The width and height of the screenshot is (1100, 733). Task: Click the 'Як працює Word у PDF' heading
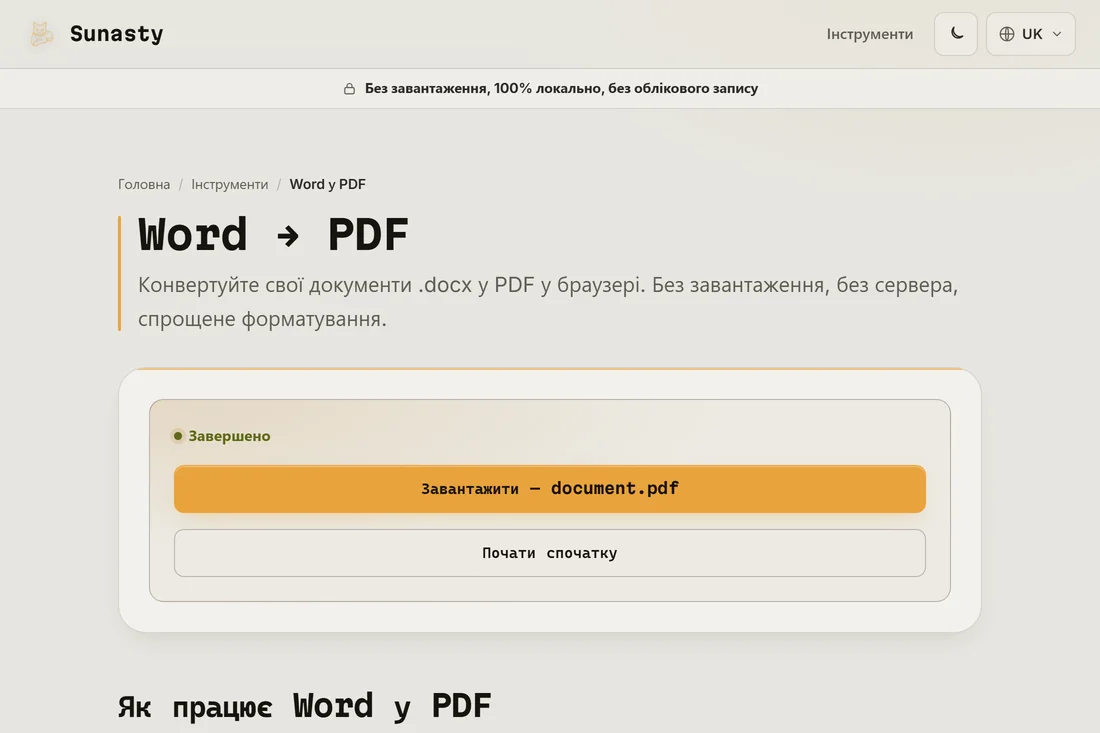point(304,706)
